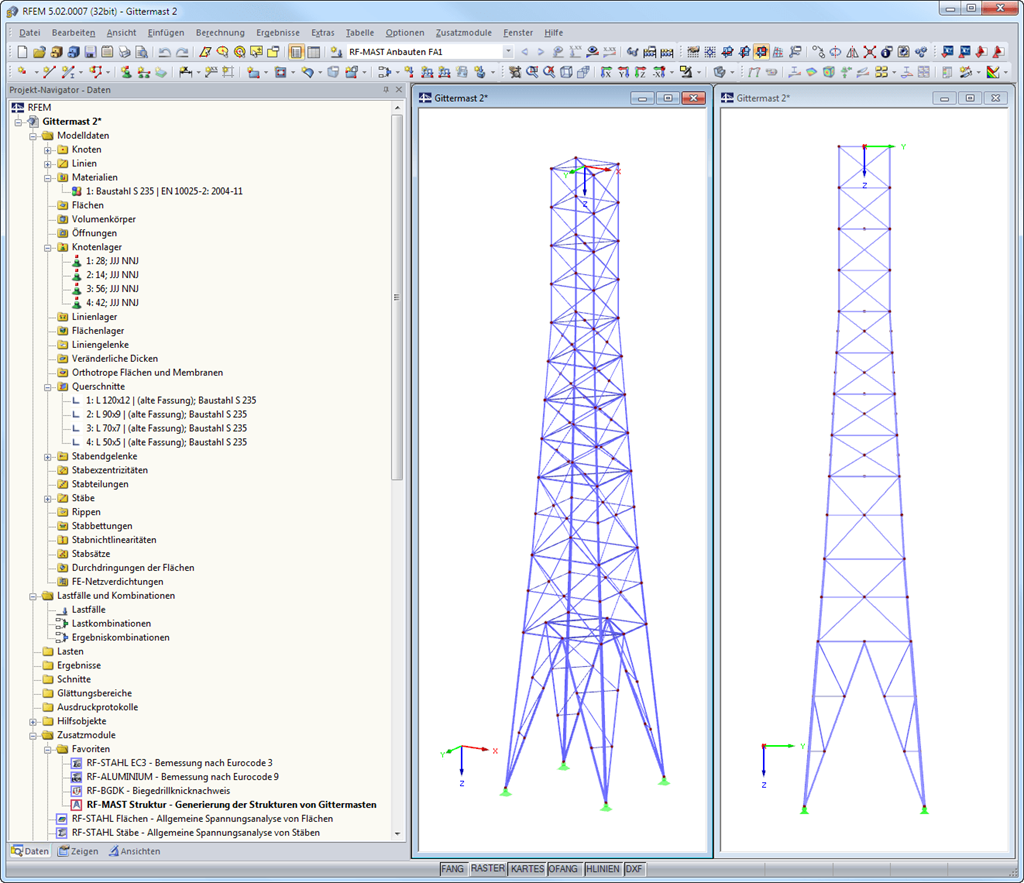This screenshot has width=1024, height=883.
Task: Click the Undo arrow icon in the toolbar
Action: coord(162,51)
